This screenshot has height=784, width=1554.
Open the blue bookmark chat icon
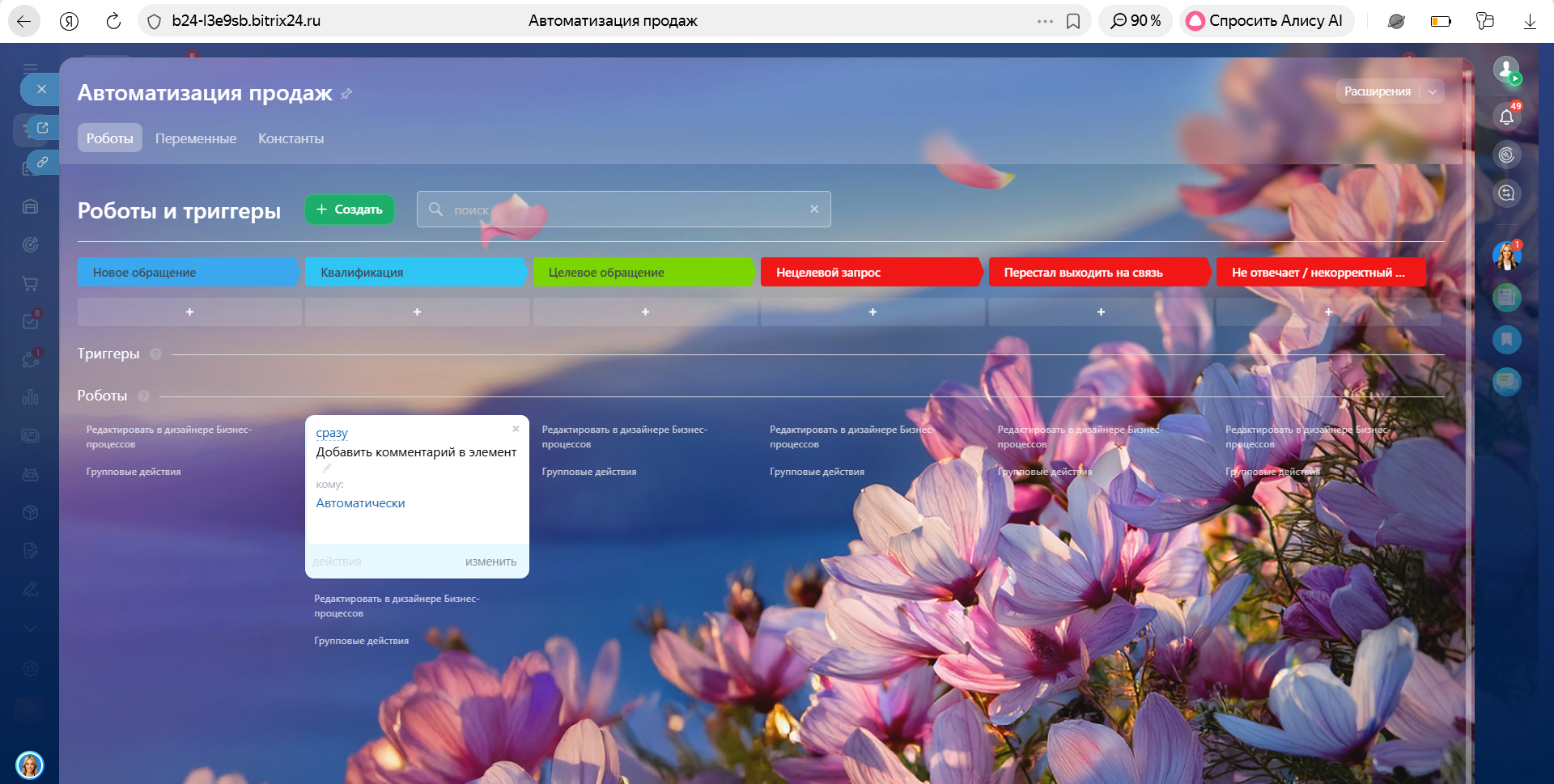pos(1506,340)
